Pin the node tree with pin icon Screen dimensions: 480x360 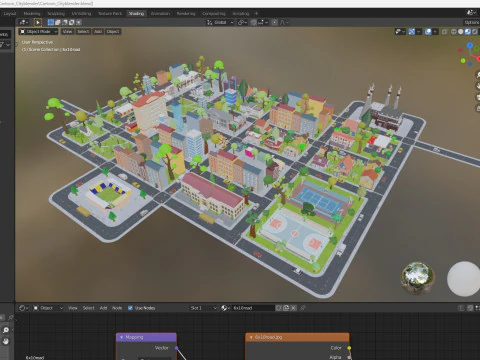302,308
